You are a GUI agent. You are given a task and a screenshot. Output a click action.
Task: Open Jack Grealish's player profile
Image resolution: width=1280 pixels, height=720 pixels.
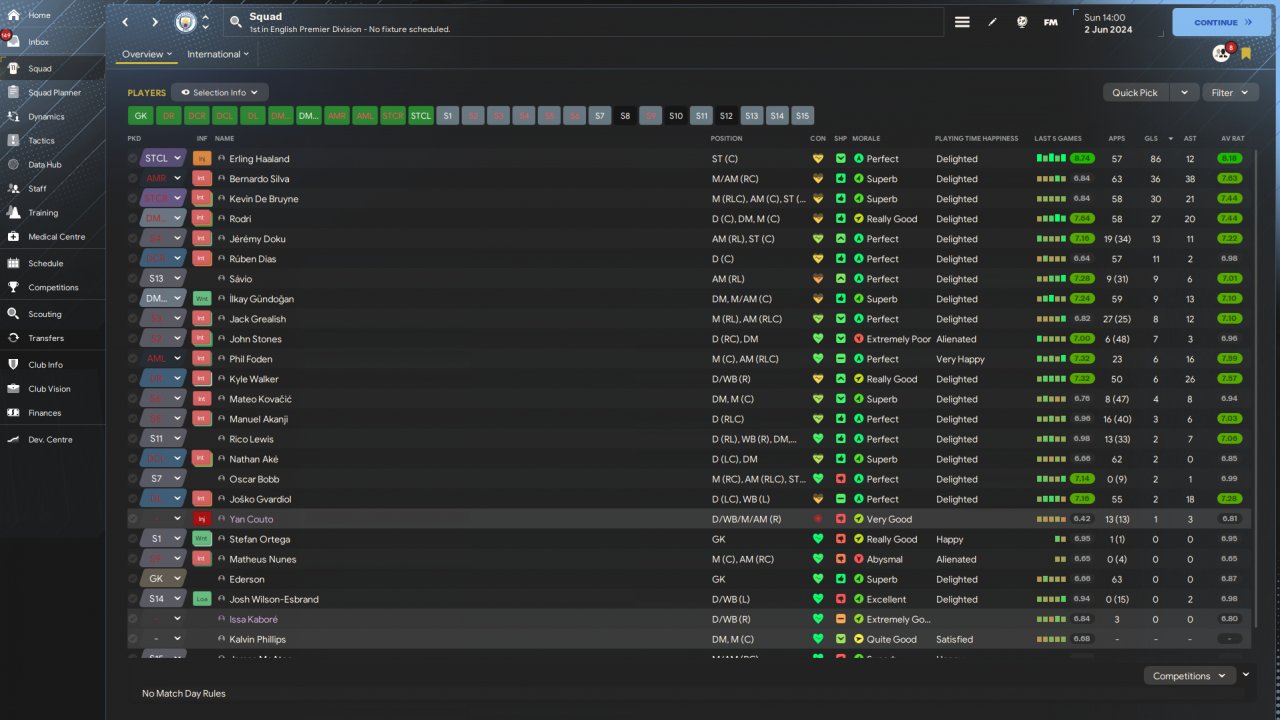258,318
